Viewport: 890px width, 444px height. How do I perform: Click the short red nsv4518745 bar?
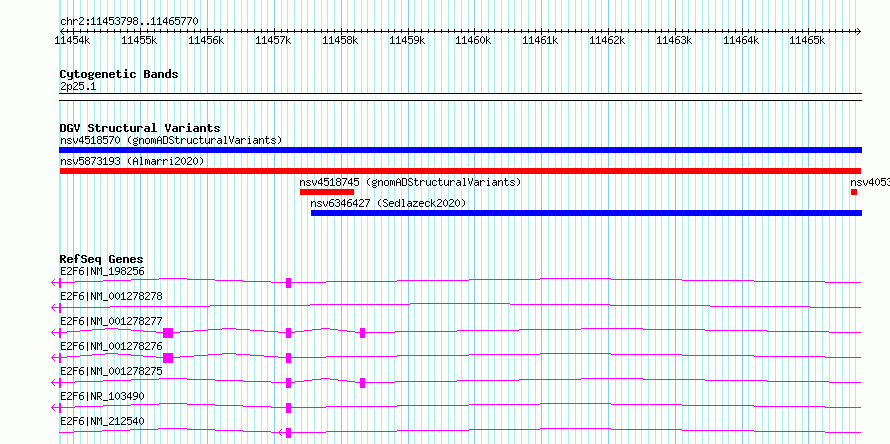coord(327,192)
